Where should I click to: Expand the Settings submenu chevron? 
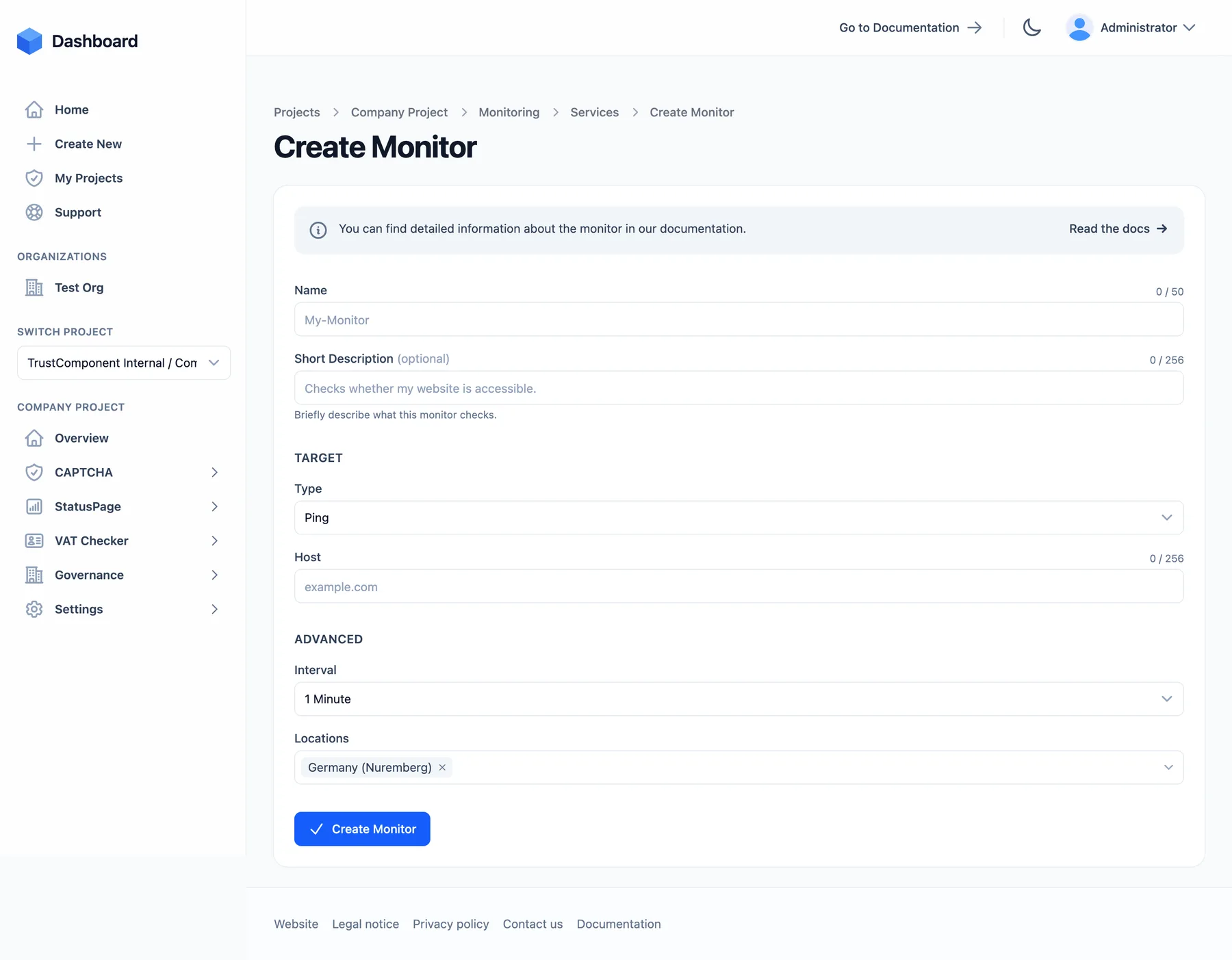214,609
